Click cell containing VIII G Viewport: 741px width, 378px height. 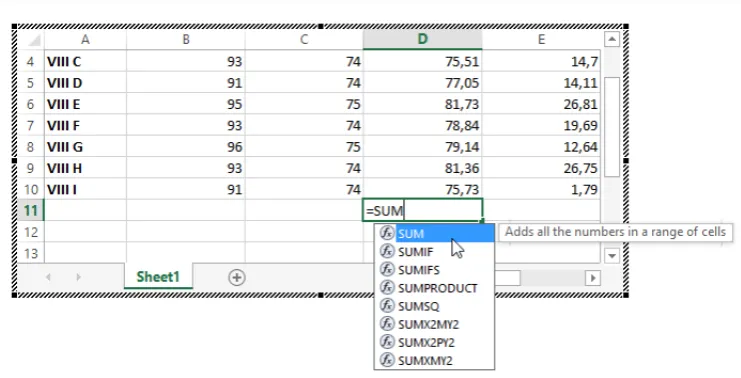tap(85, 146)
